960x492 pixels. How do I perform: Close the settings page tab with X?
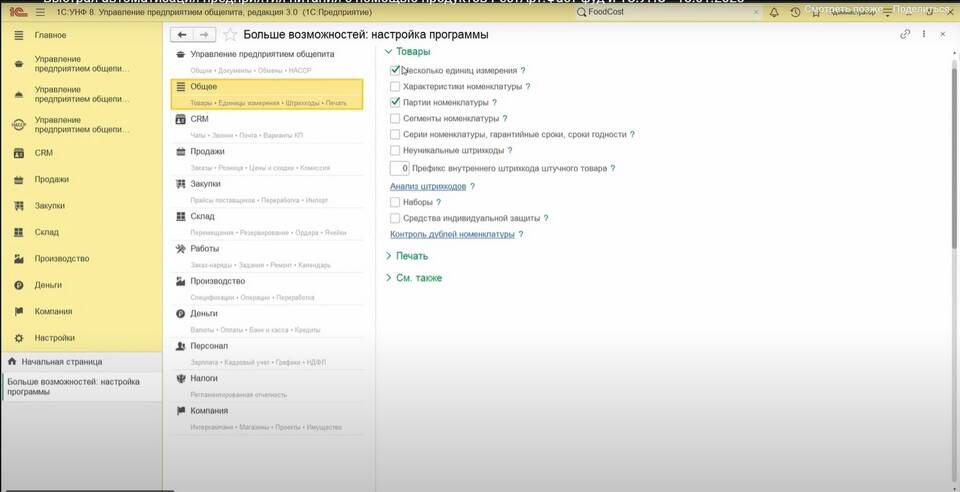[943, 34]
